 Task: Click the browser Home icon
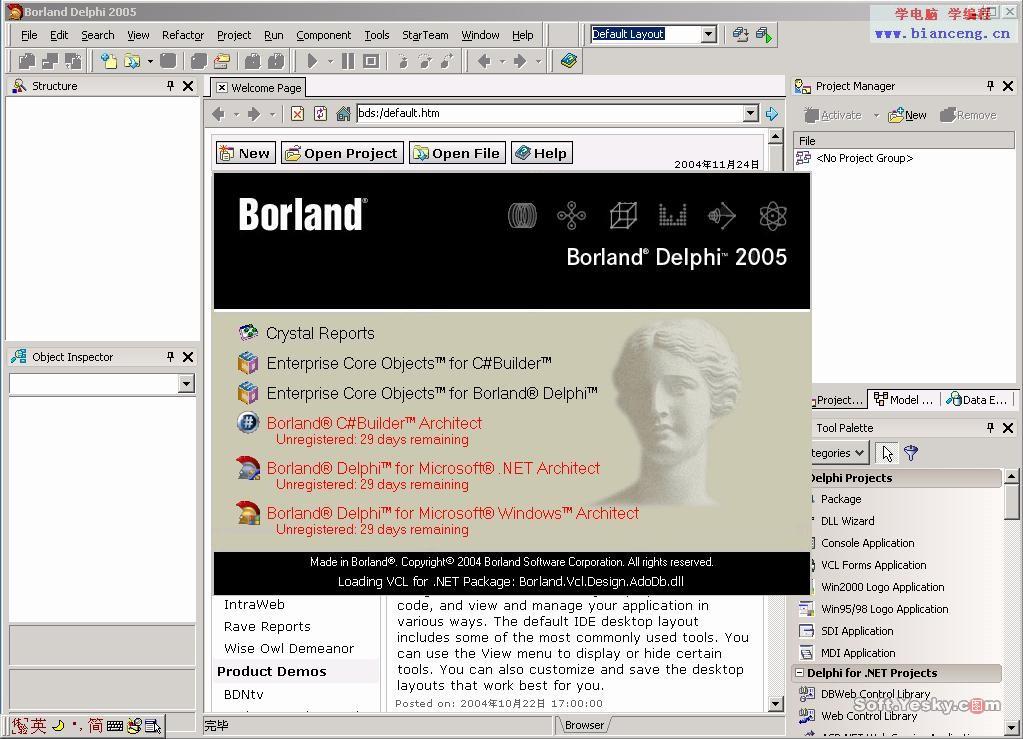tap(343, 113)
